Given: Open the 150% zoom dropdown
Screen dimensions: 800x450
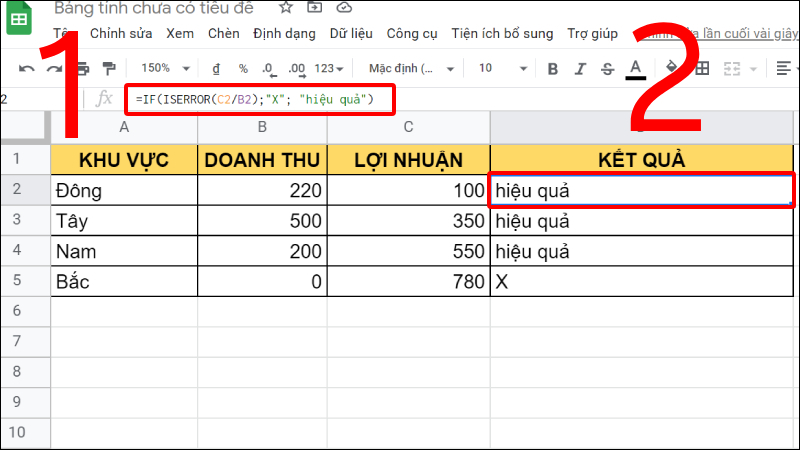Looking at the screenshot, I should (x=163, y=69).
